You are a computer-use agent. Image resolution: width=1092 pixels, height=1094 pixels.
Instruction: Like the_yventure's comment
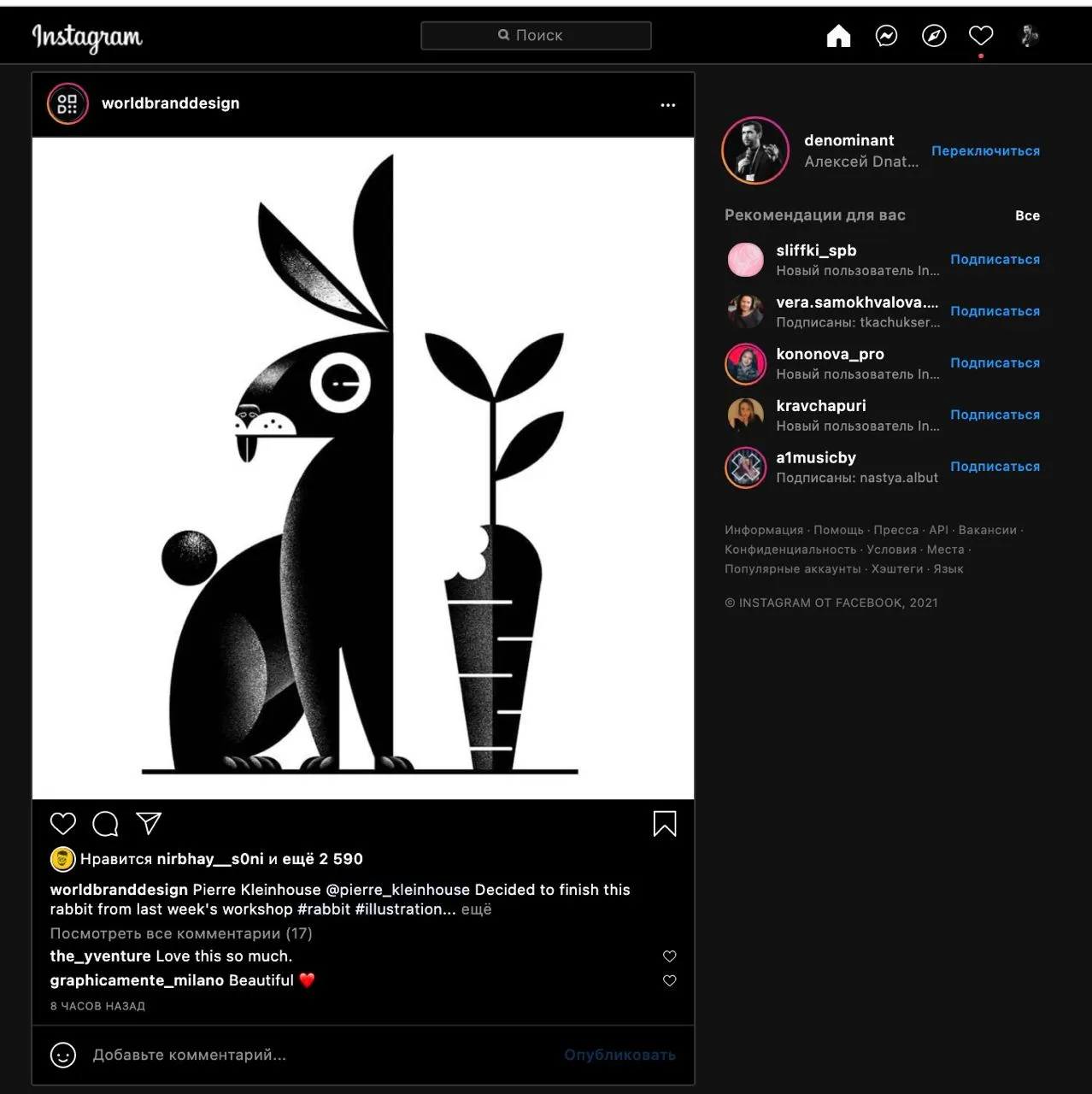670,956
